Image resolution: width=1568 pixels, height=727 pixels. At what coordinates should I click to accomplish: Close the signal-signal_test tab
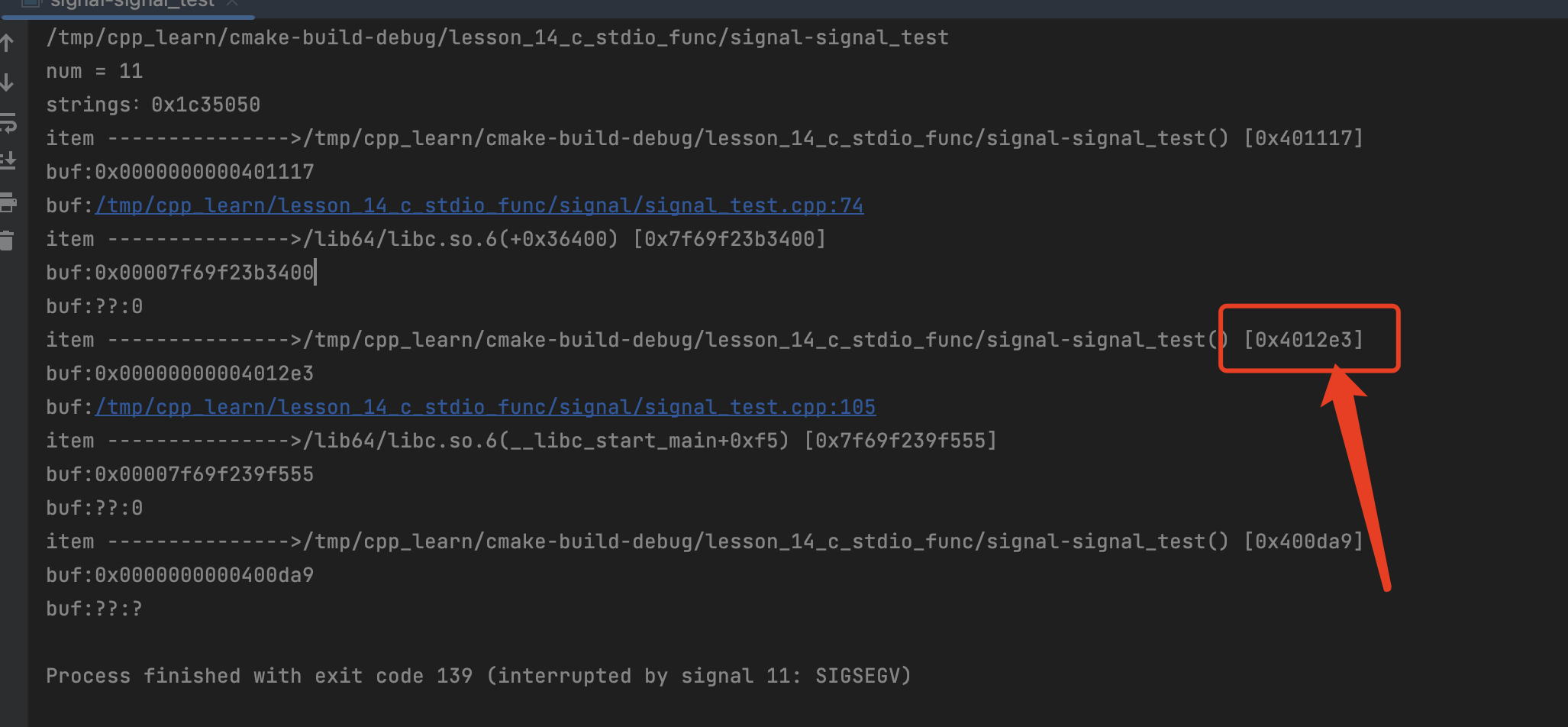coord(233,3)
